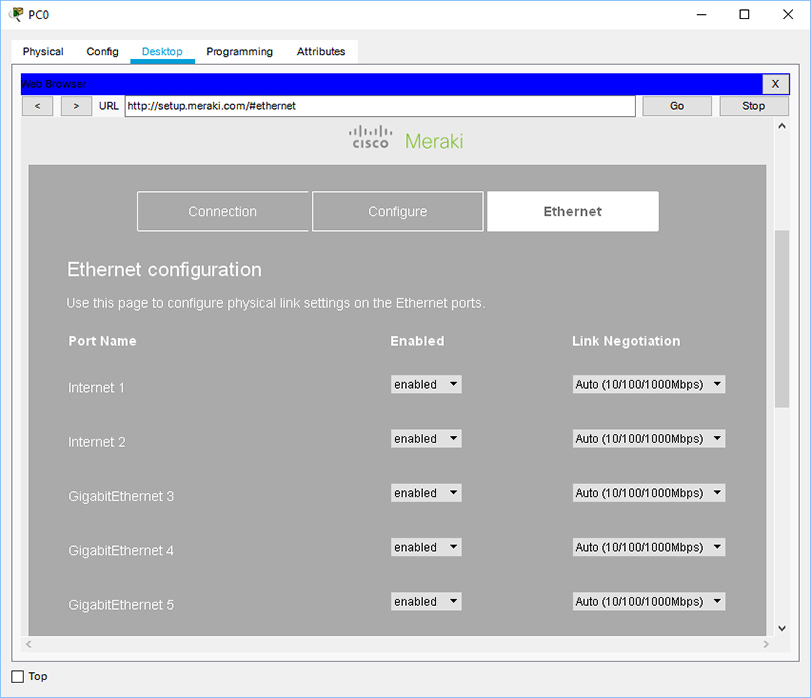Click the Stop button
Viewport: 811px width, 698px height.
754,106
